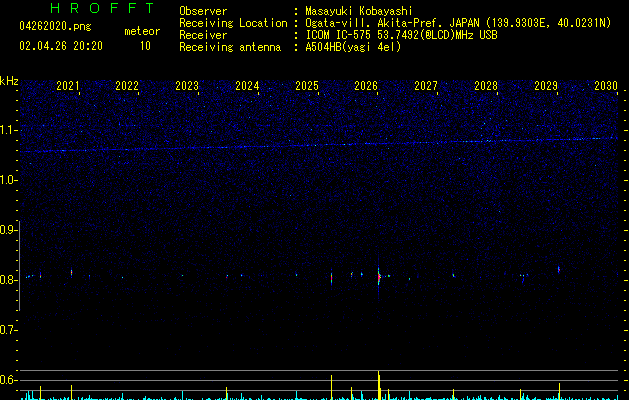Click the 0.9 kHz axis label
This screenshot has height=400, width=629.
(9, 230)
